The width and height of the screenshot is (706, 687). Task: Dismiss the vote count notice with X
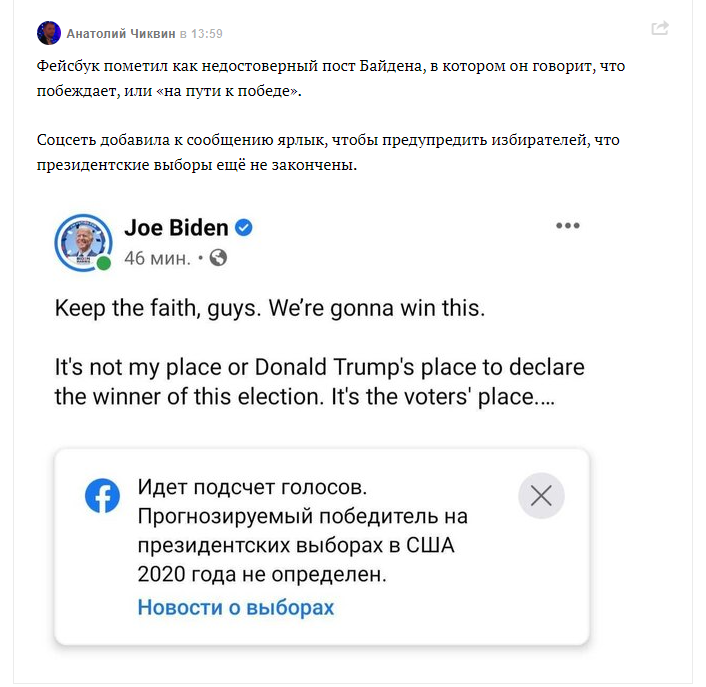[x=541, y=496]
